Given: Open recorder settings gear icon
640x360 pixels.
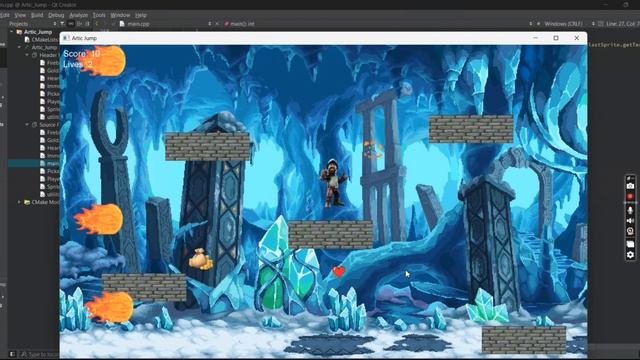Looking at the screenshot, I should [x=630, y=255].
